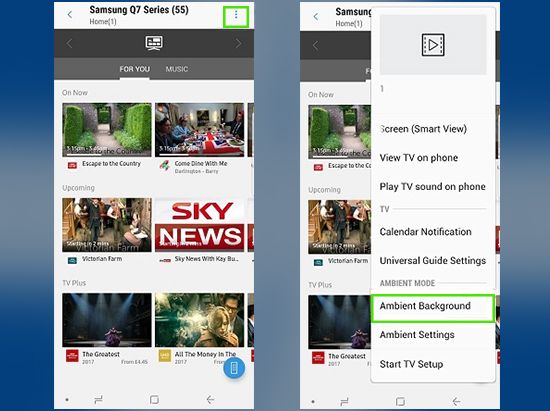Image resolution: width=550 pixels, height=411 pixels.
Task: Tap Android home icon in right phone navbar
Action: tap(400, 401)
